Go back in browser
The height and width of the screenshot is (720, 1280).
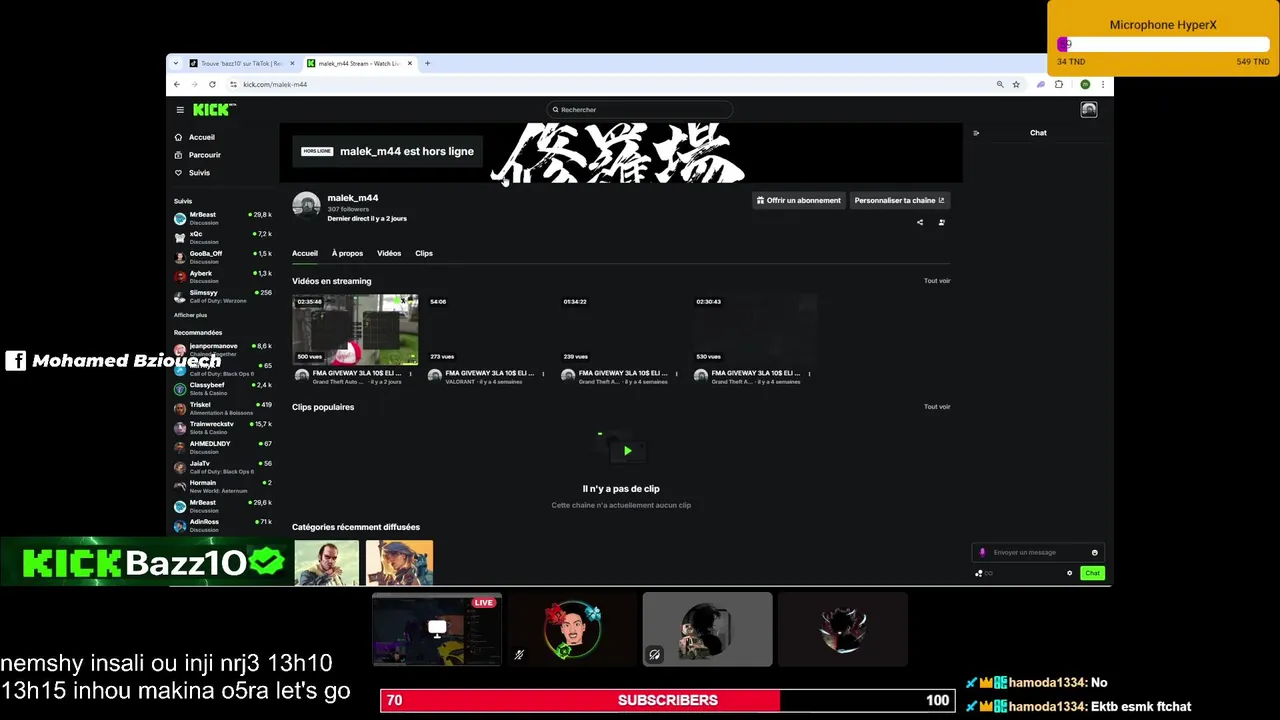(177, 84)
